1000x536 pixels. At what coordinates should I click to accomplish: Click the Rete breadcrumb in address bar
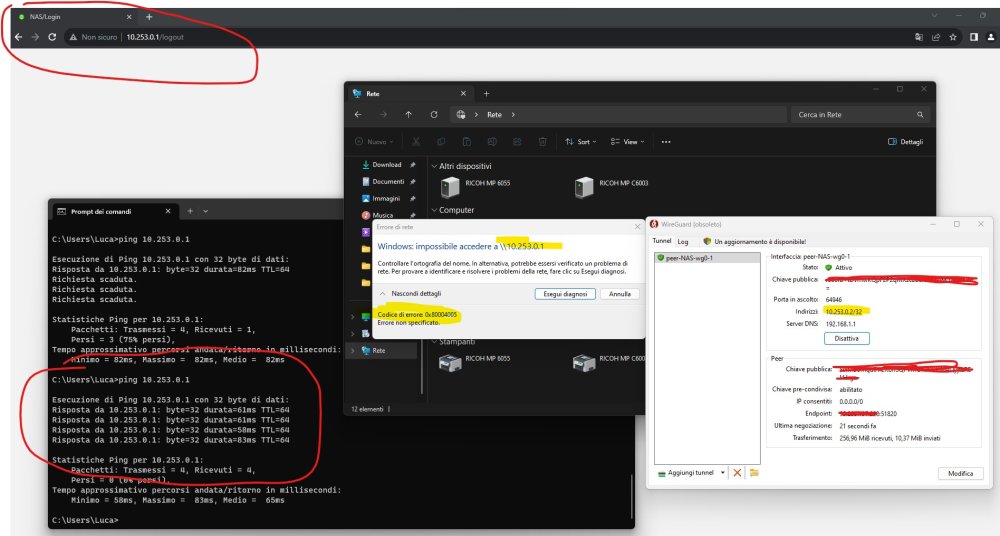pos(494,115)
